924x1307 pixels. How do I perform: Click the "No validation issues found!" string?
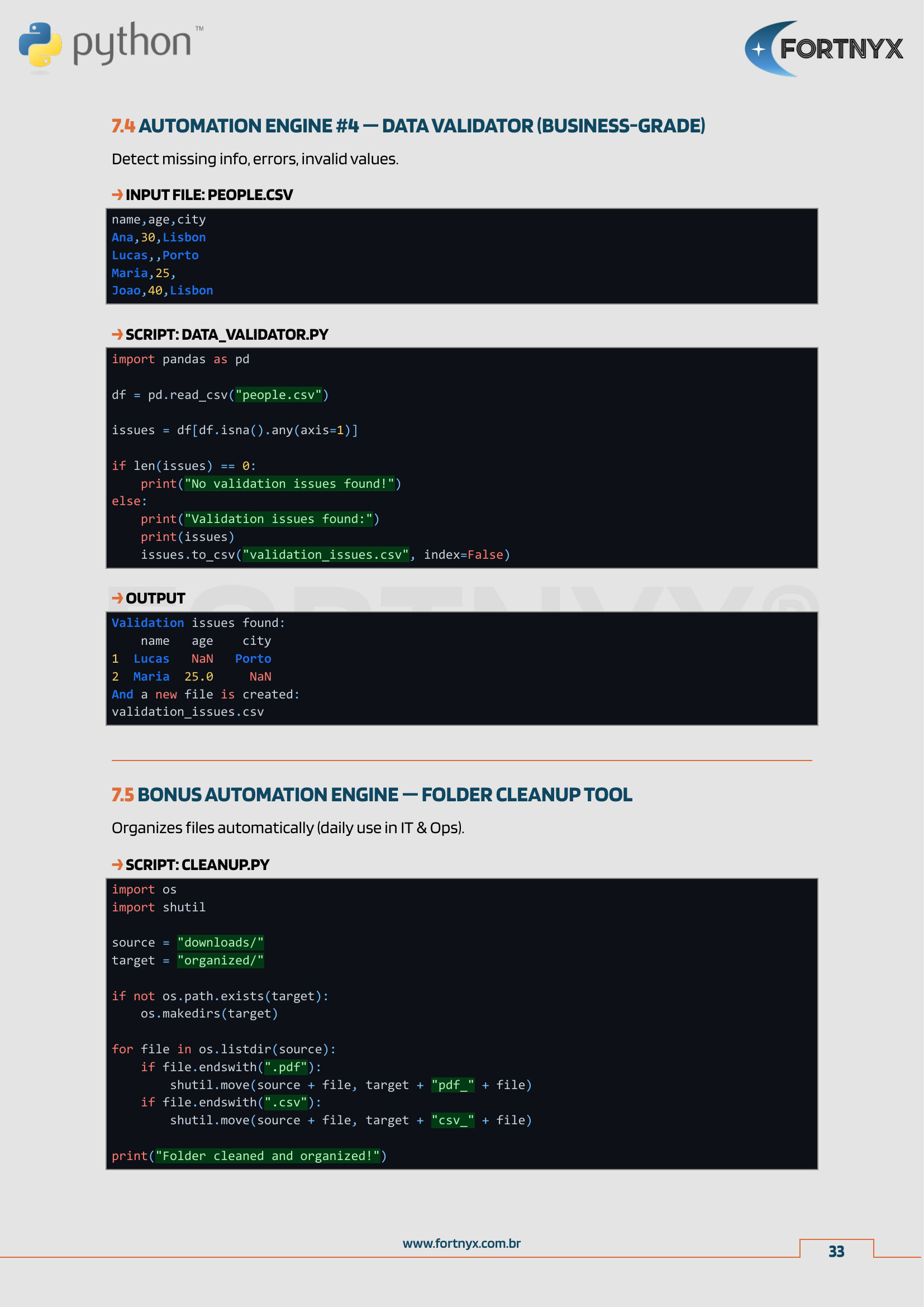coord(289,484)
